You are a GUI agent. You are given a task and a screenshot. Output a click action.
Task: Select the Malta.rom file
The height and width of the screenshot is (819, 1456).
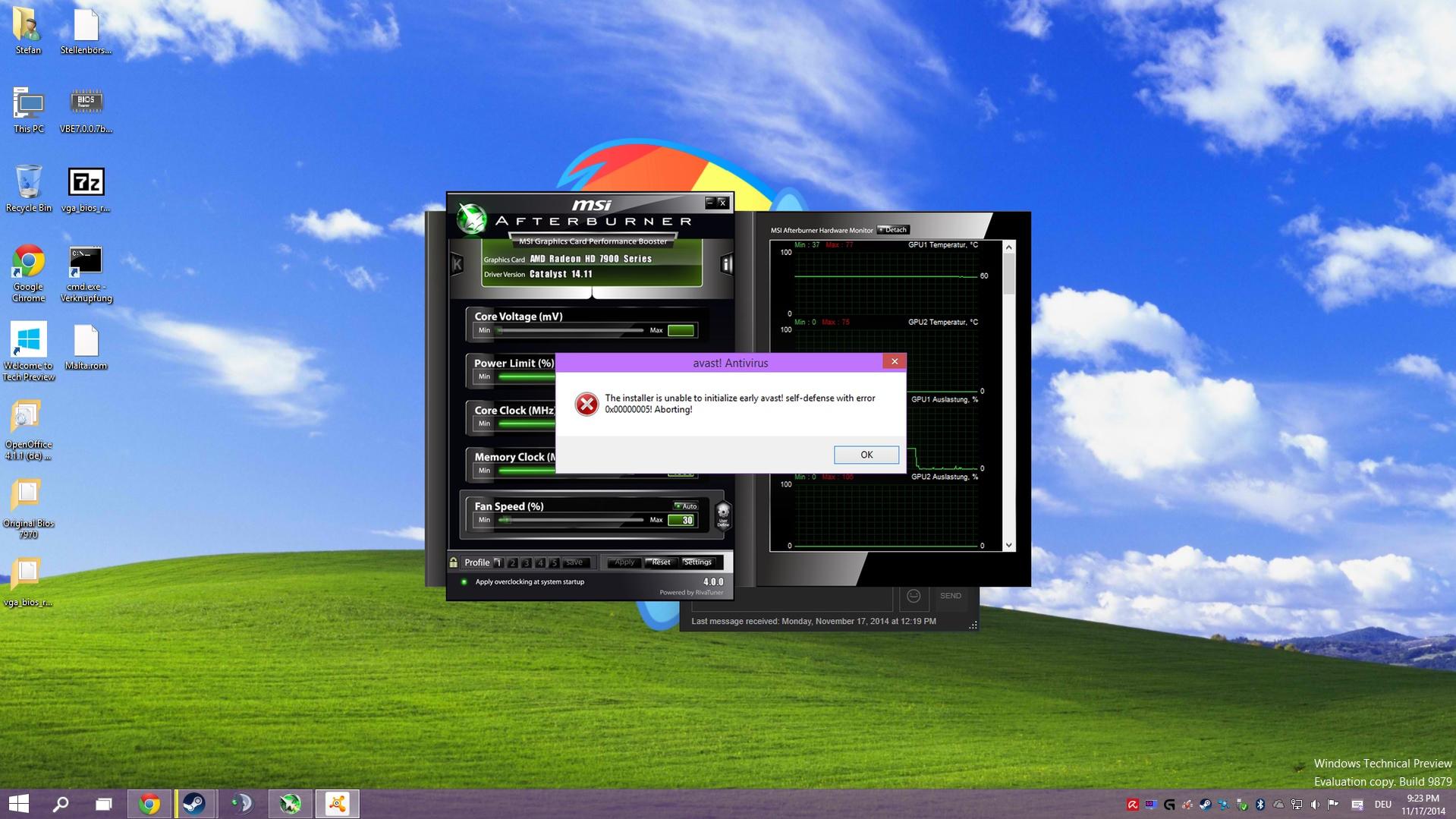86,347
